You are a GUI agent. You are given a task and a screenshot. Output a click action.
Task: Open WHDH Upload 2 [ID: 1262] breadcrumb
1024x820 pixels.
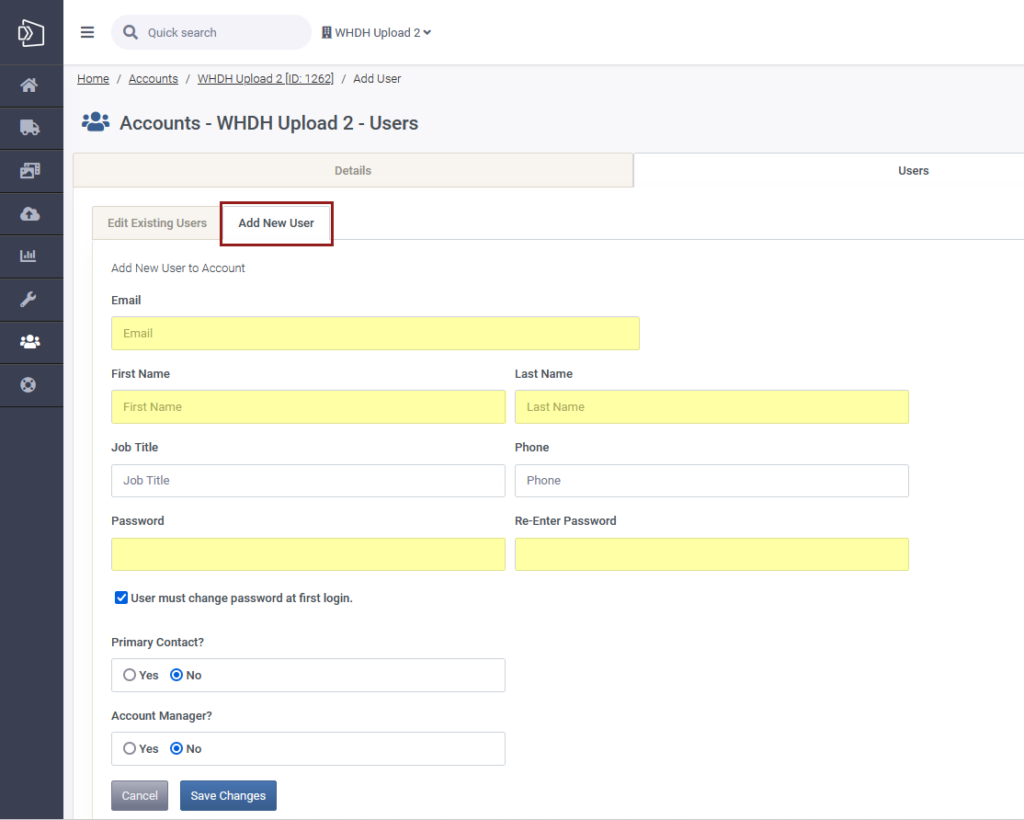coord(265,78)
